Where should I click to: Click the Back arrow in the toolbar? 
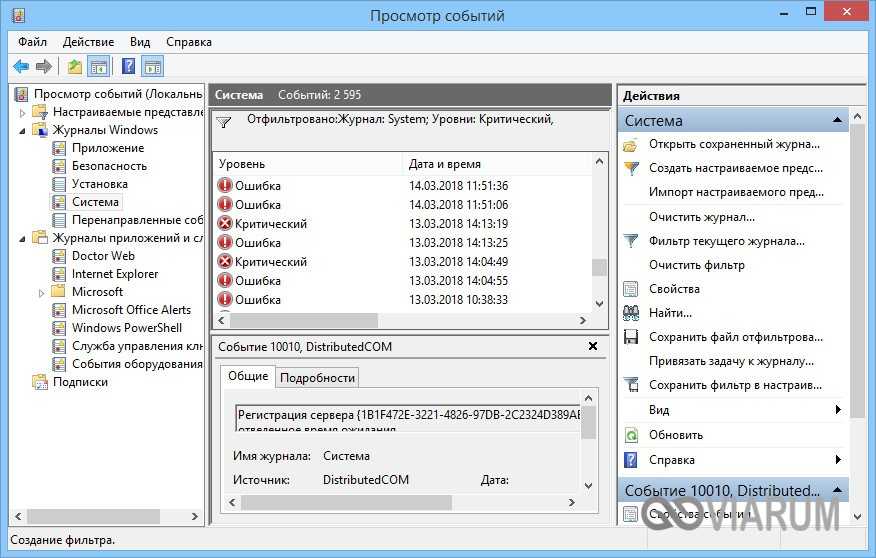21,67
